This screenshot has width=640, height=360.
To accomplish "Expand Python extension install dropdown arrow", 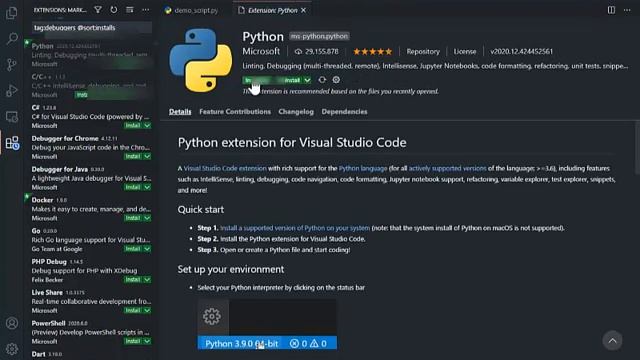I will click(307, 80).
